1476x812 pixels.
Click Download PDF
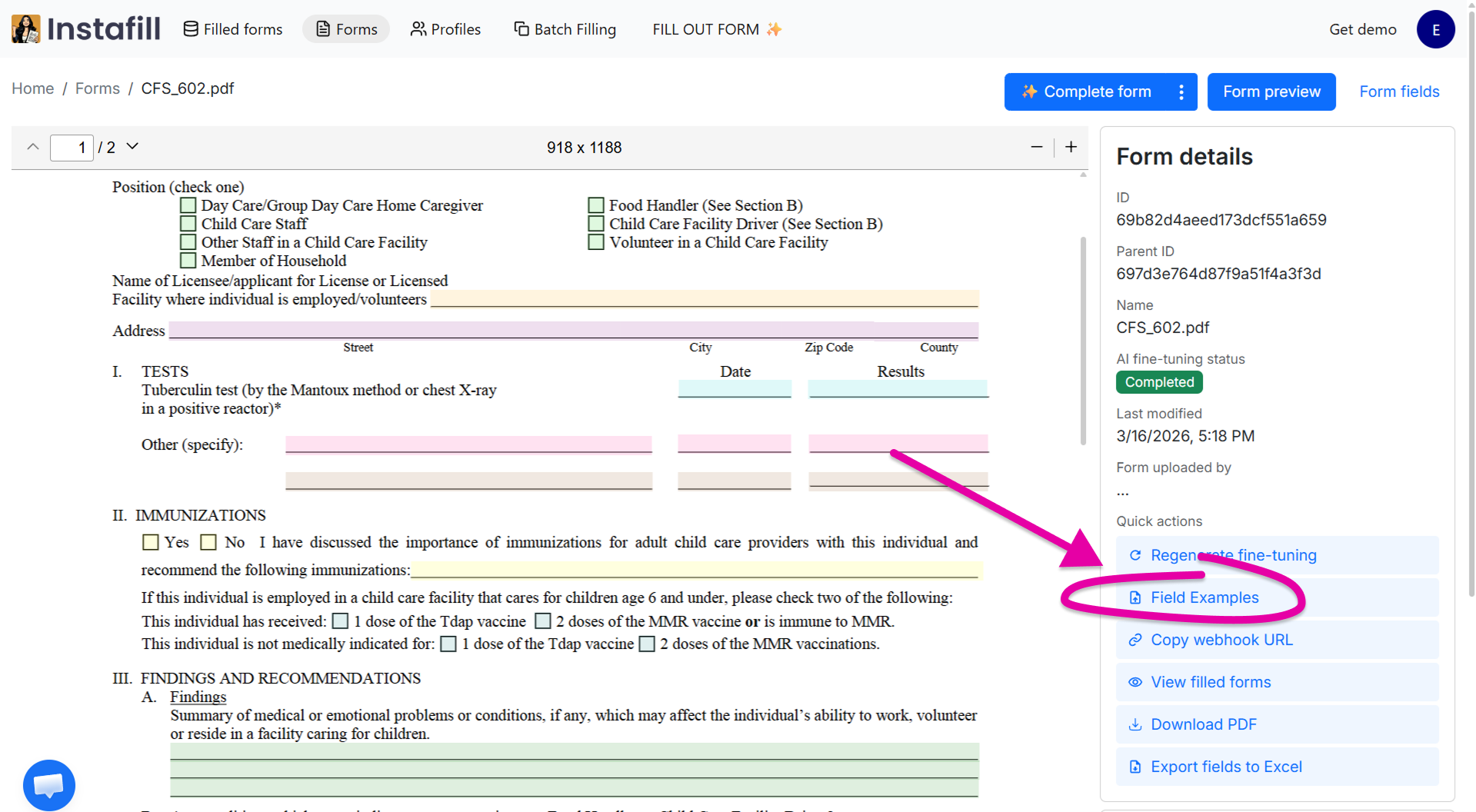[1277, 724]
